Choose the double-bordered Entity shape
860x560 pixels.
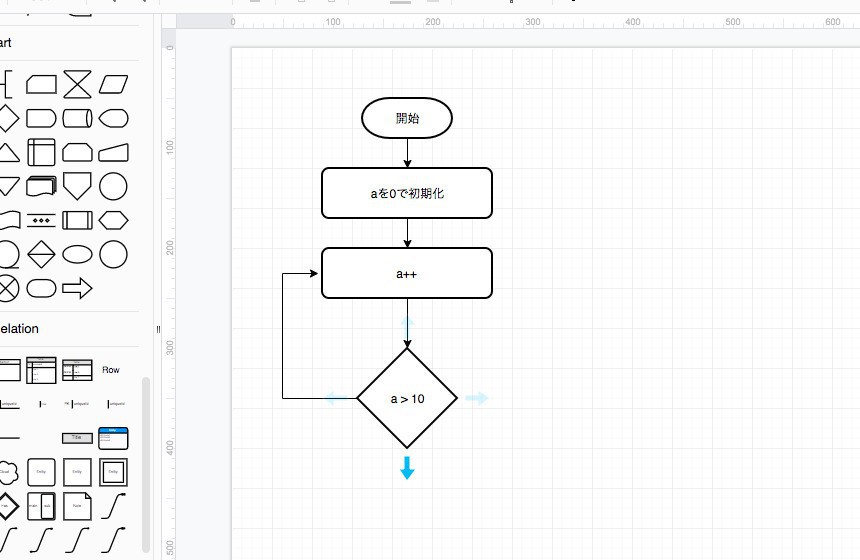pyautogui.click(x=114, y=472)
